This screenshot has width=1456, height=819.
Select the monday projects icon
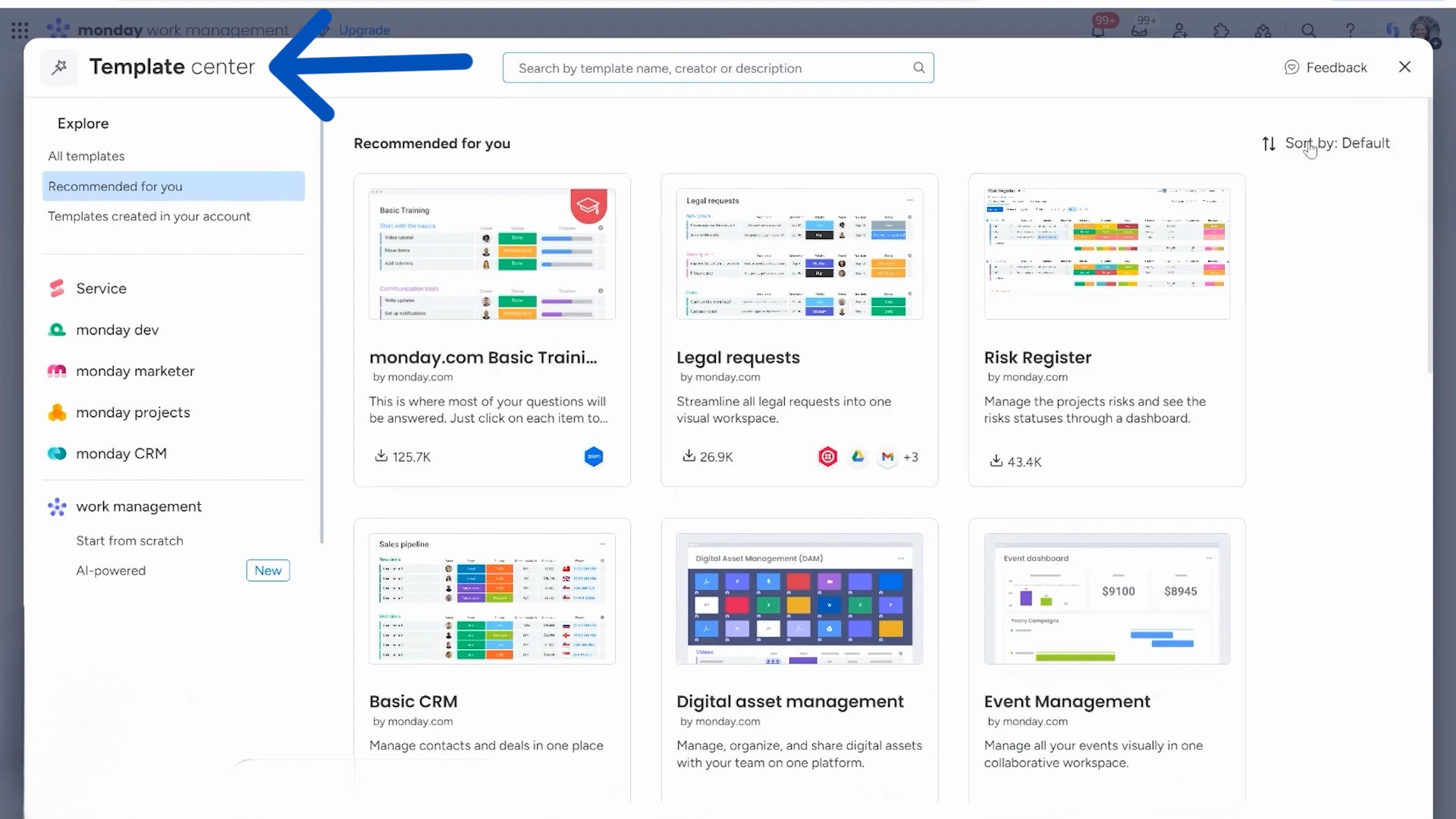(x=57, y=413)
